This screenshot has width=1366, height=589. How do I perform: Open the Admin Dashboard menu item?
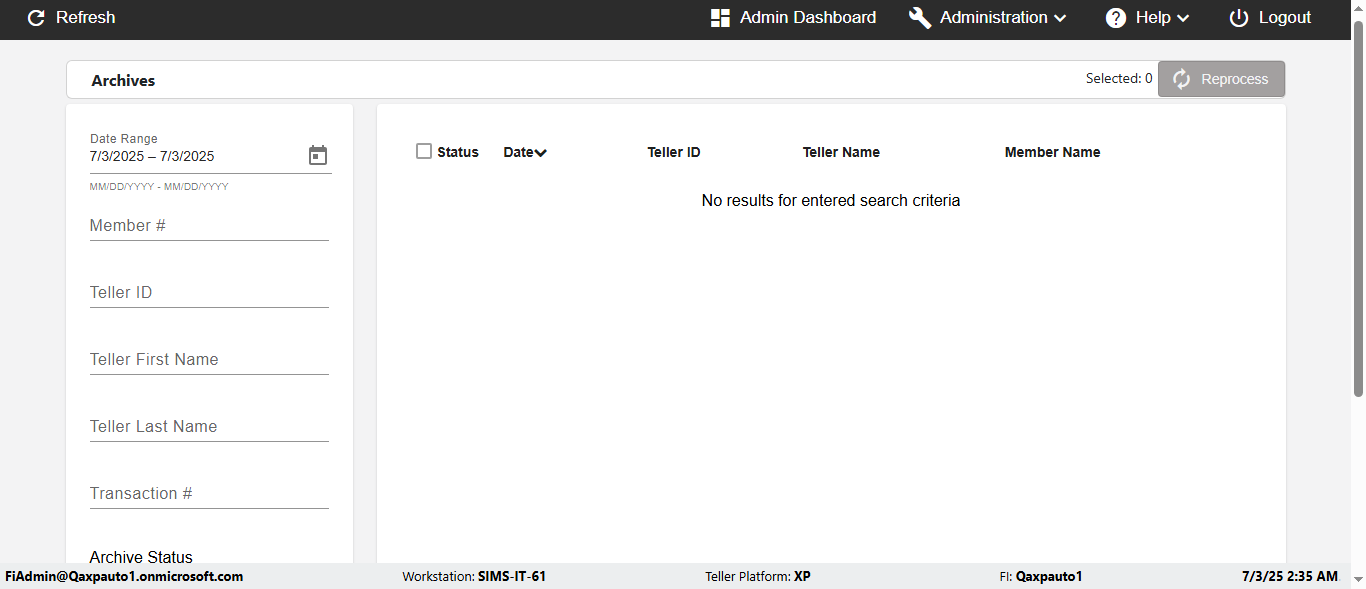[x=807, y=18]
